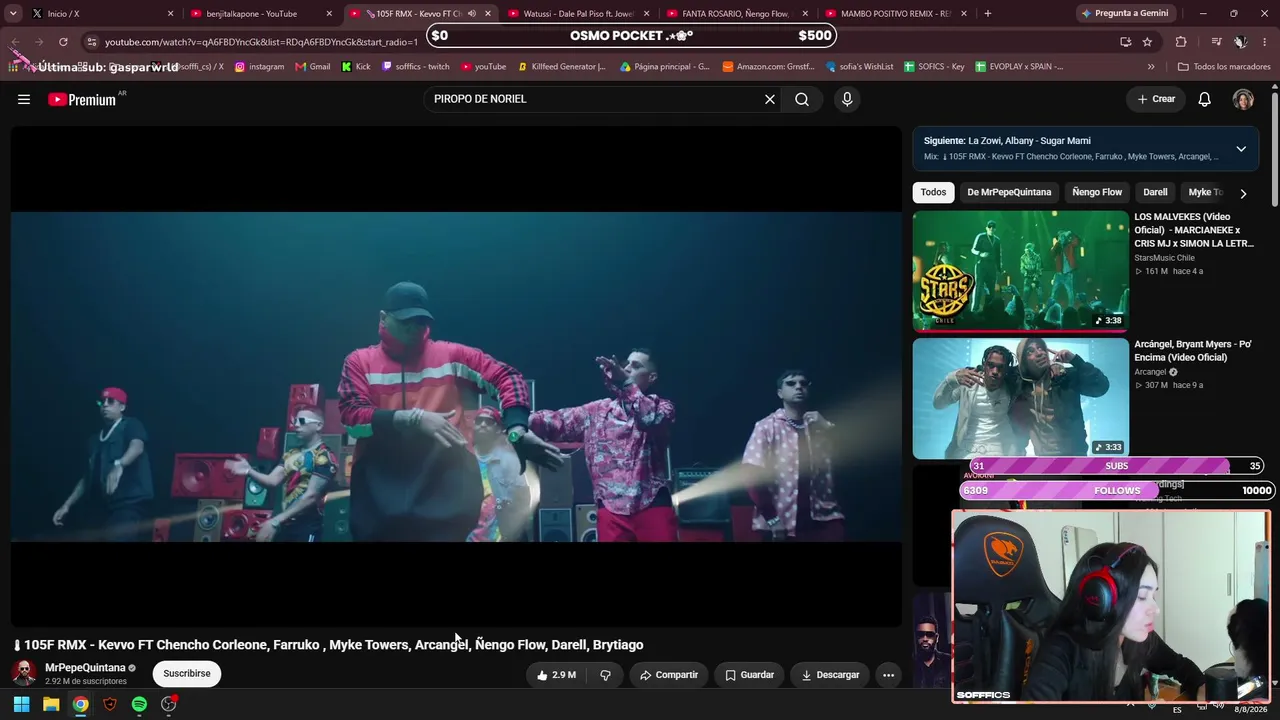Open the YouTube account avatar menu

[x=1243, y=99]
